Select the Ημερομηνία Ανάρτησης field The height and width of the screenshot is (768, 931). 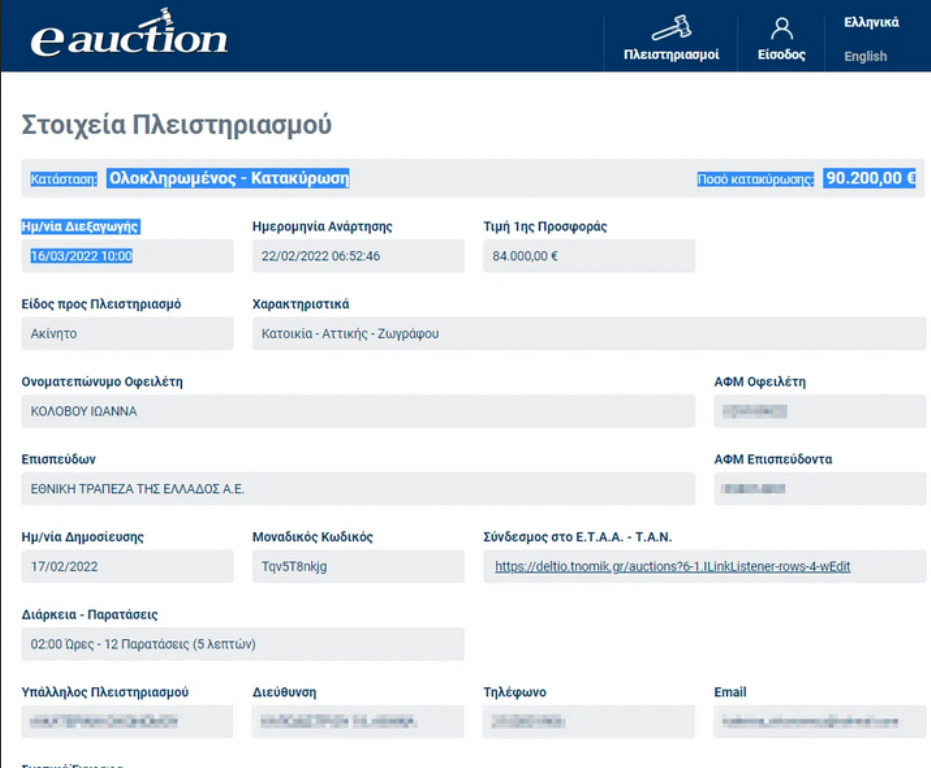pyautogui.click(x=358, y=256)
